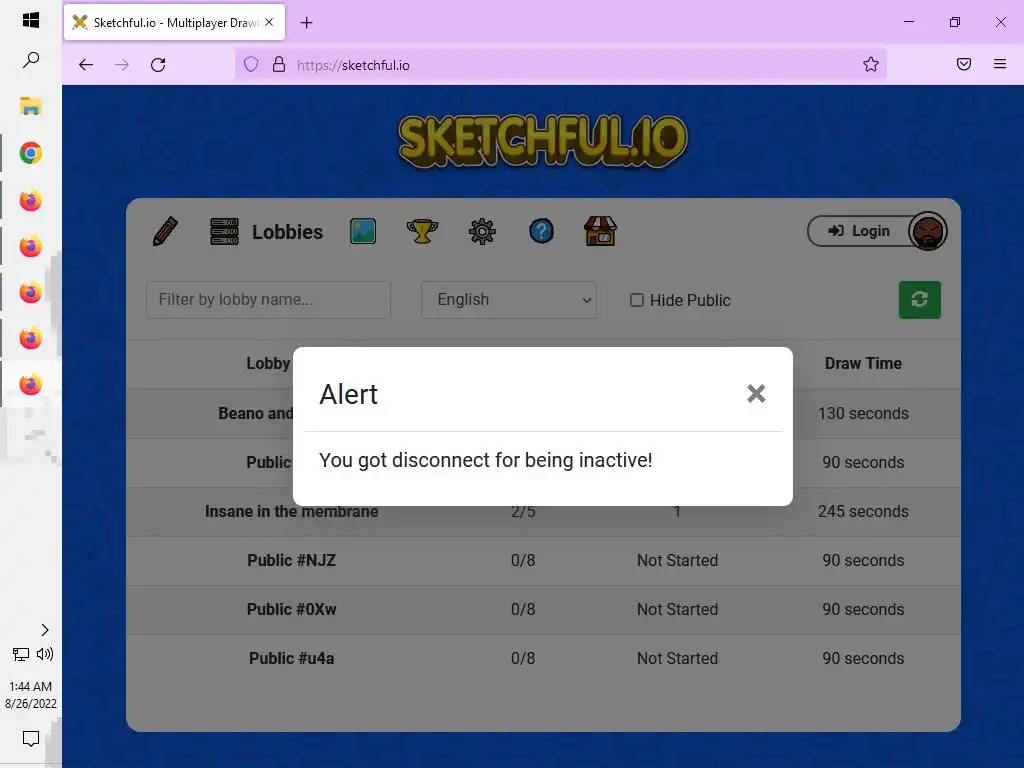Click the network tray icon
The height and width of the screenshot is (768, 1024).
pos(21,654)
